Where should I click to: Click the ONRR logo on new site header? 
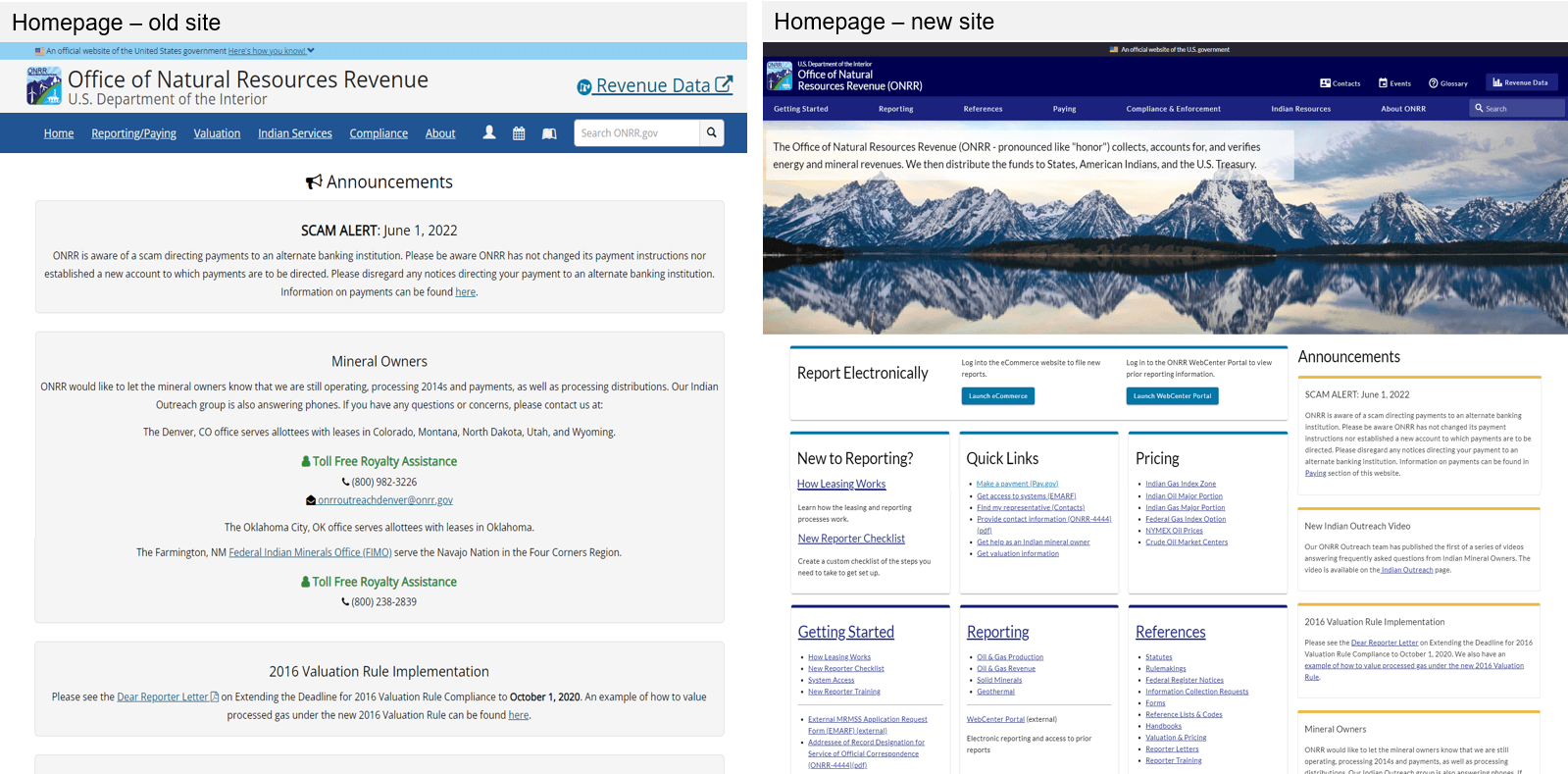(x=780, y=76)
